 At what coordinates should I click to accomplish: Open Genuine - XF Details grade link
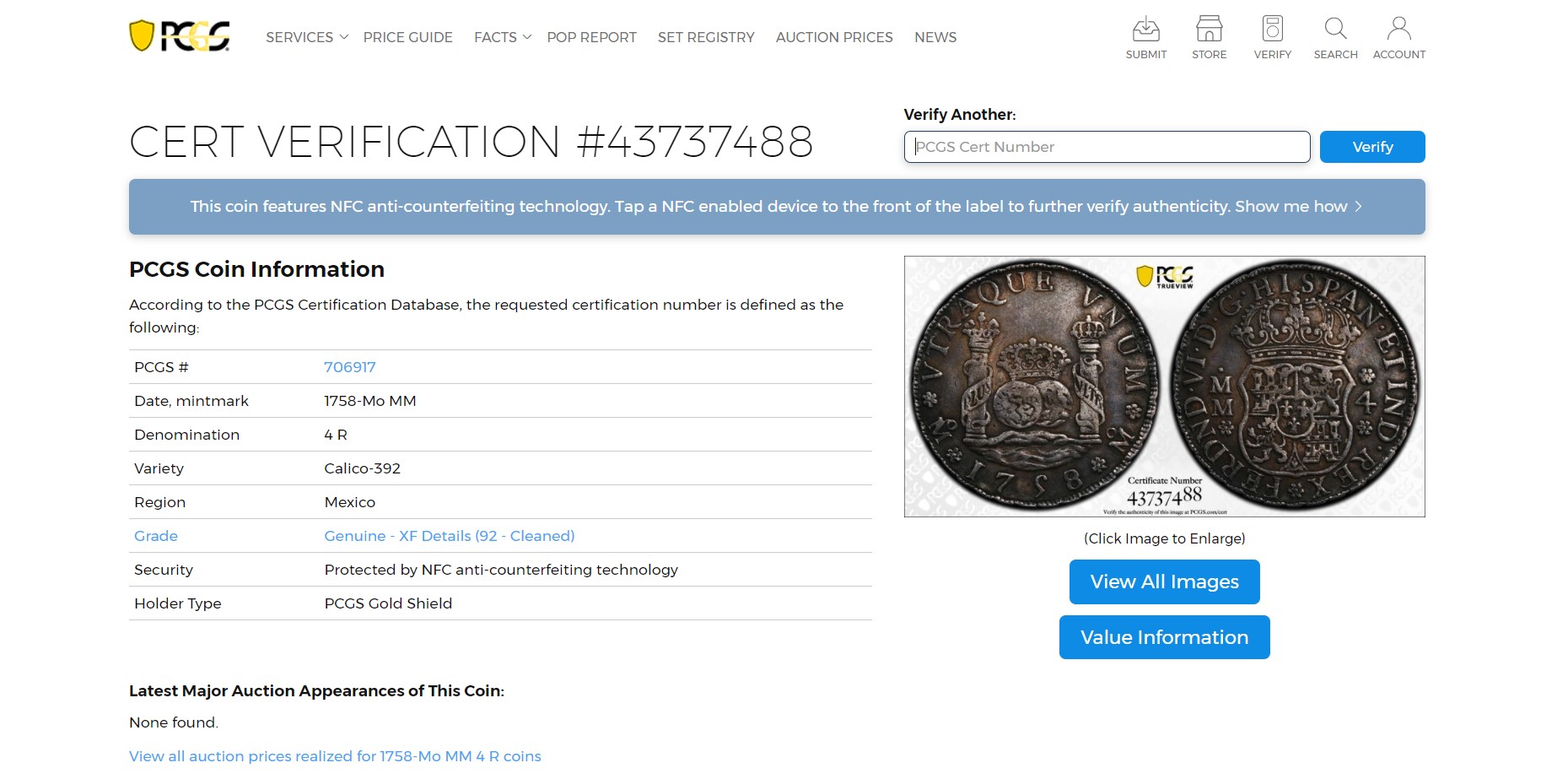(449, 536)
